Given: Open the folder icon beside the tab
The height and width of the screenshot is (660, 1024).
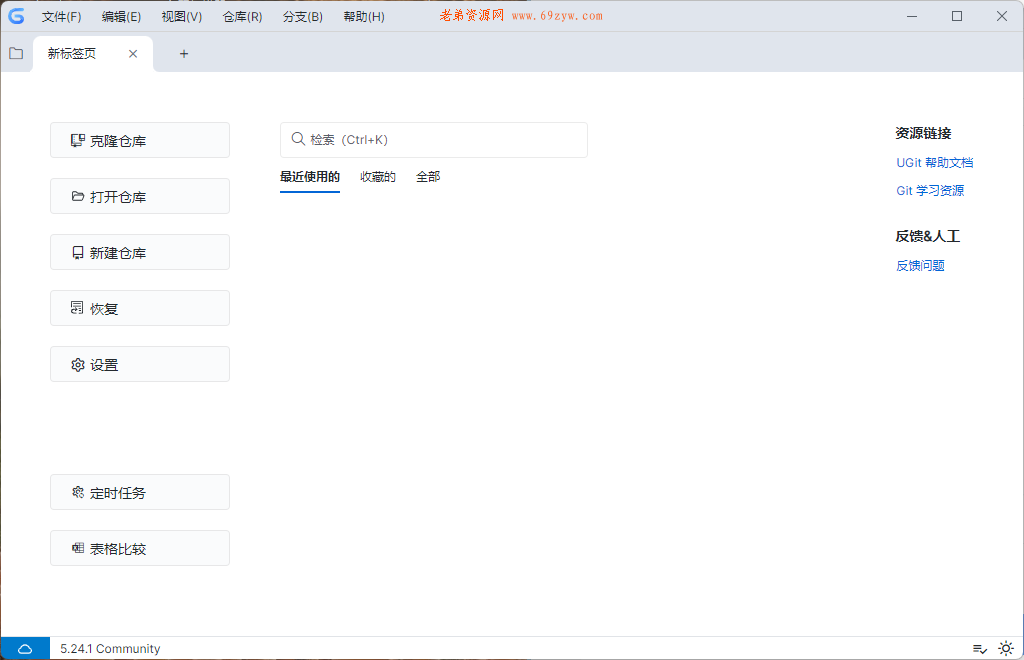Looking at the screenshot, I should [x=16, y=54].
